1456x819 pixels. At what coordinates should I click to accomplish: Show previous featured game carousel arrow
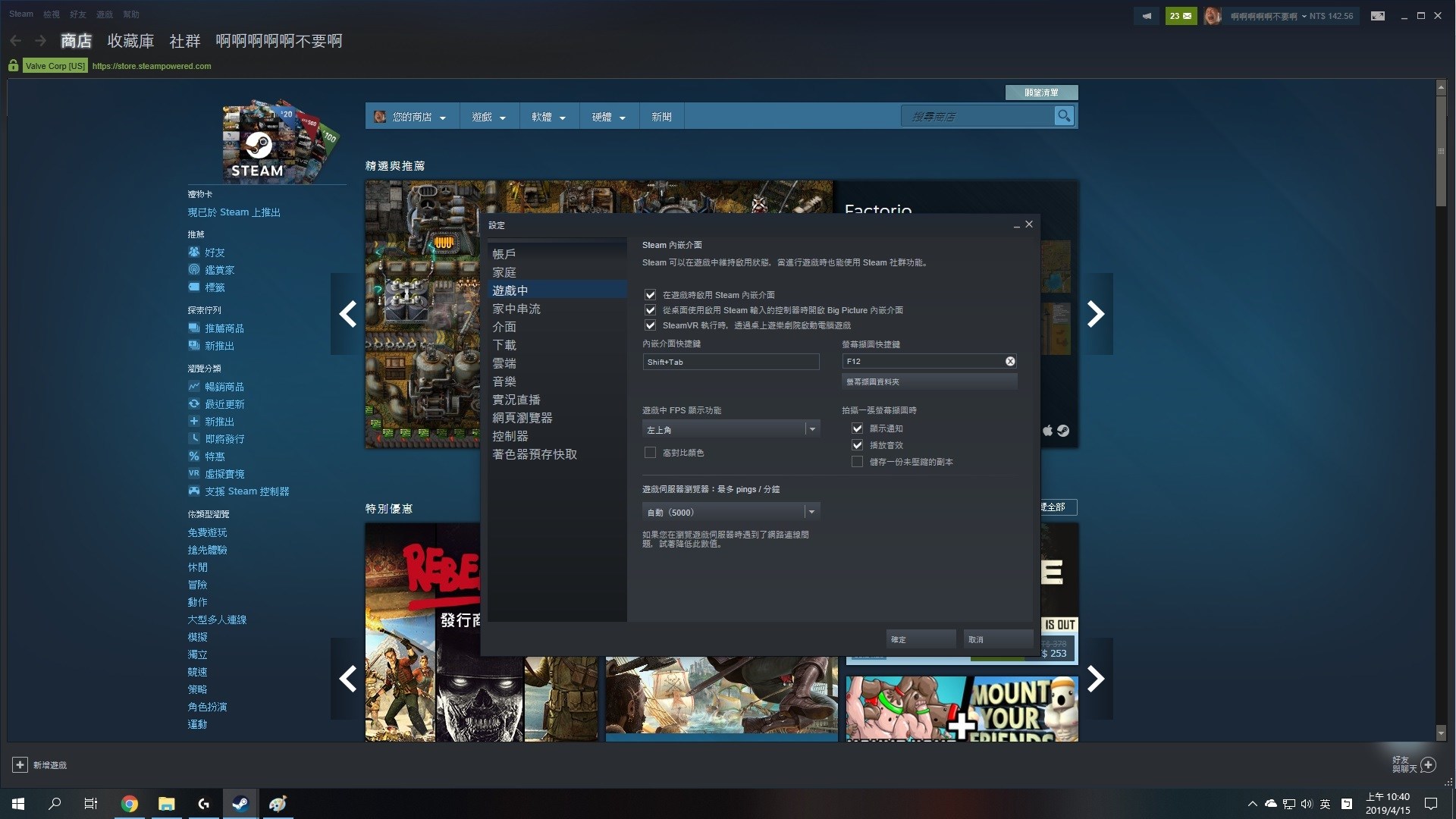click(347, 314)
